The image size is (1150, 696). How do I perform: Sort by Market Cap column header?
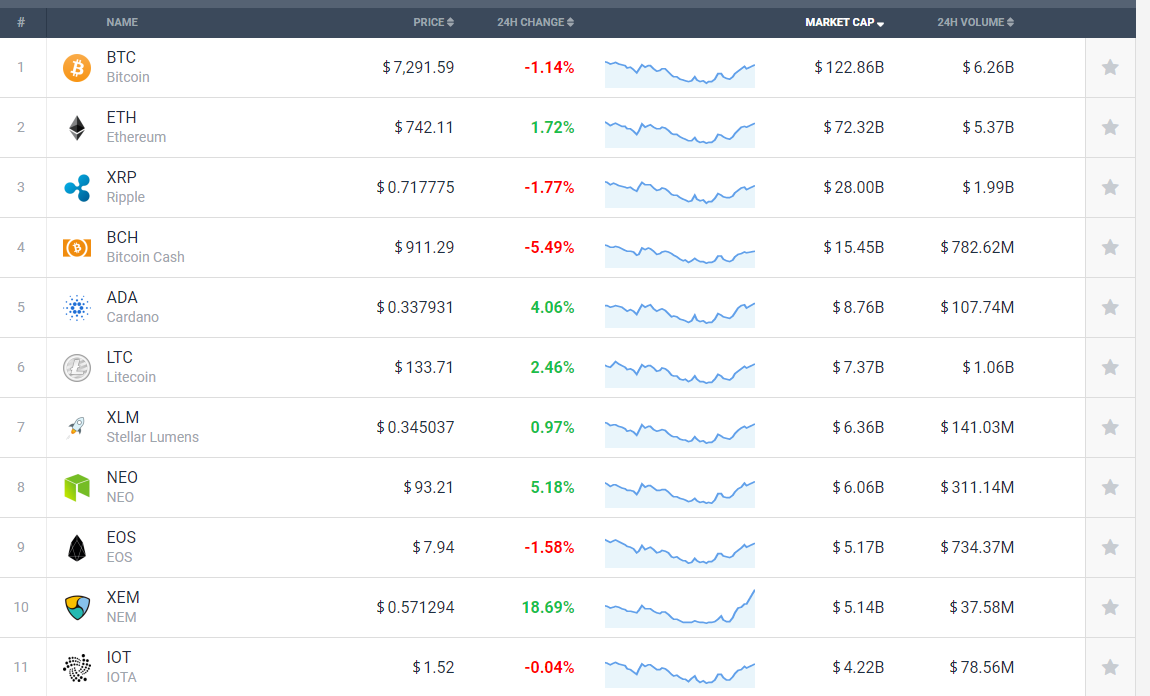tap(844, 22)
